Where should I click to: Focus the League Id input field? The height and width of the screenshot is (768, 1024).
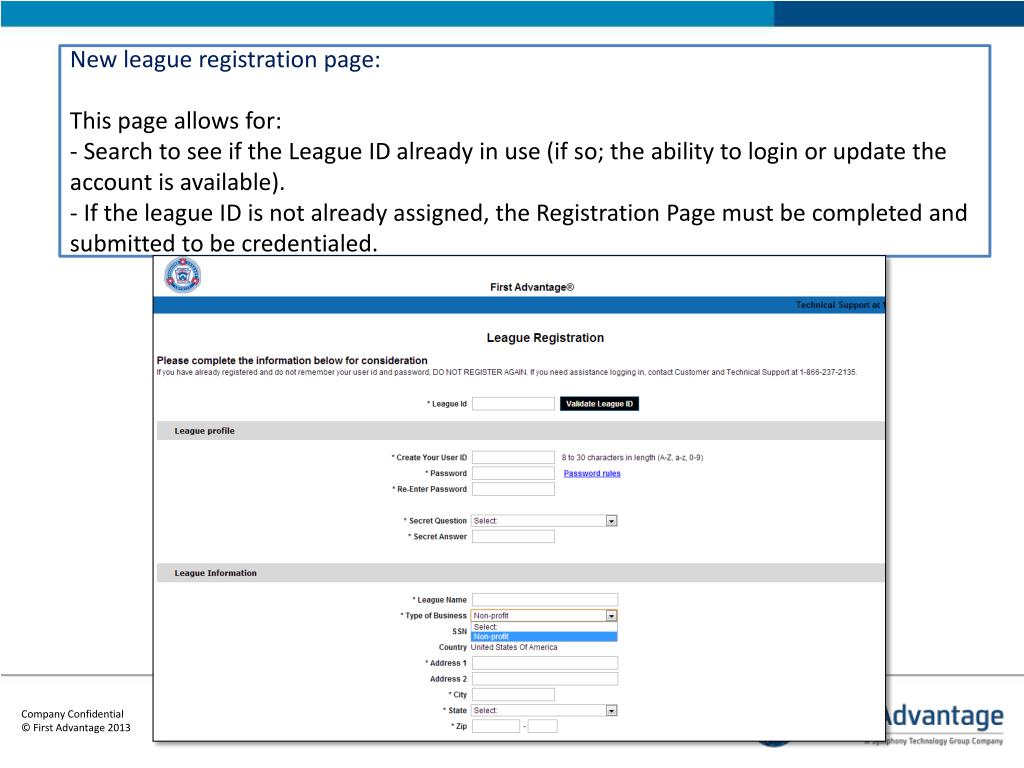pyautogui.click(x=513, y=404)
